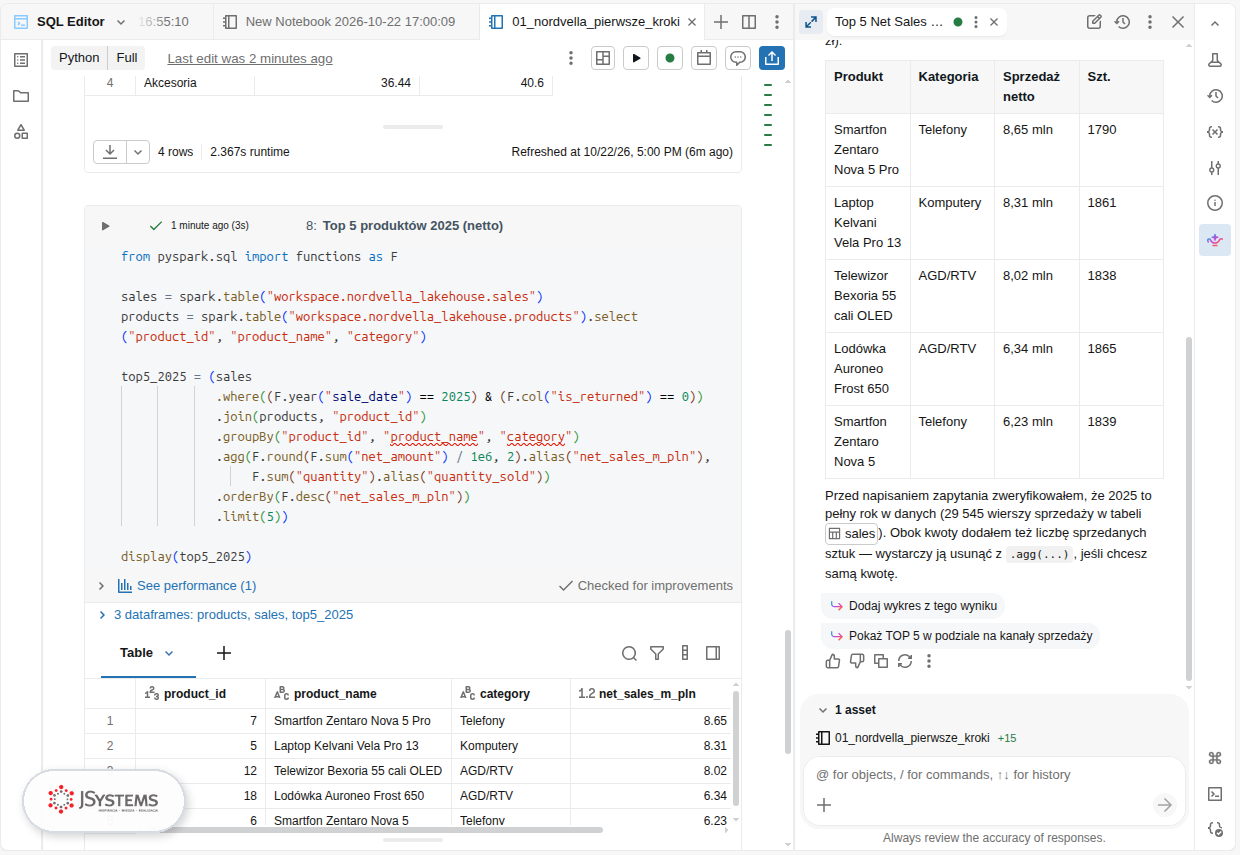Expand the assistant panel to full size
Screen dimensions: 1240x855
click(811, 21)
